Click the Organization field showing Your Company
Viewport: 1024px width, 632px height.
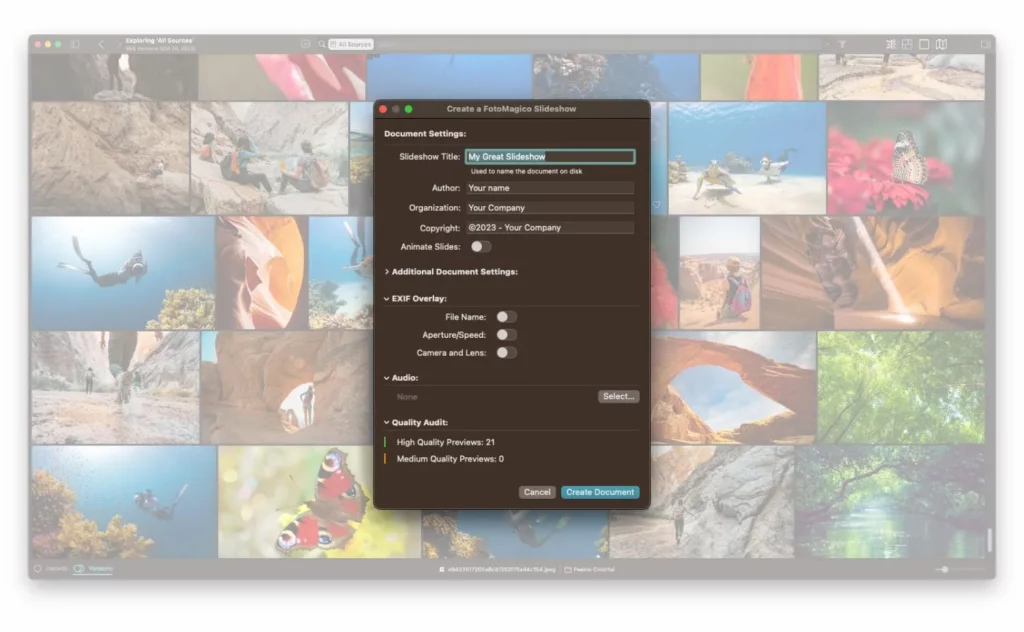coord(550,208)
